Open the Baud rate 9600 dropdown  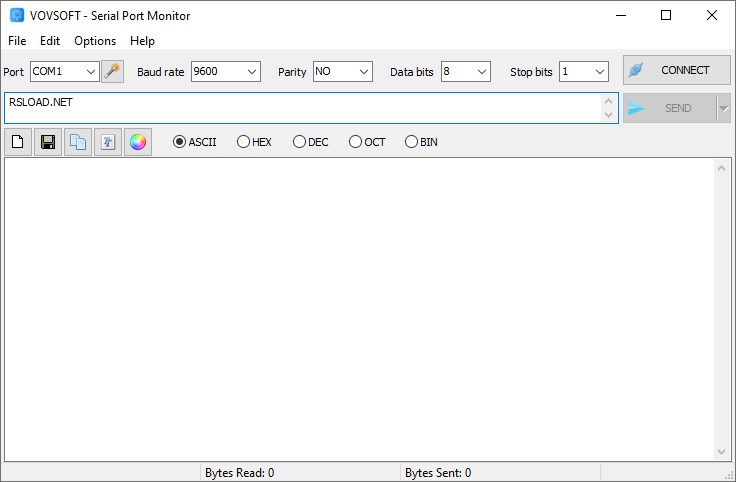coord(226,71)
